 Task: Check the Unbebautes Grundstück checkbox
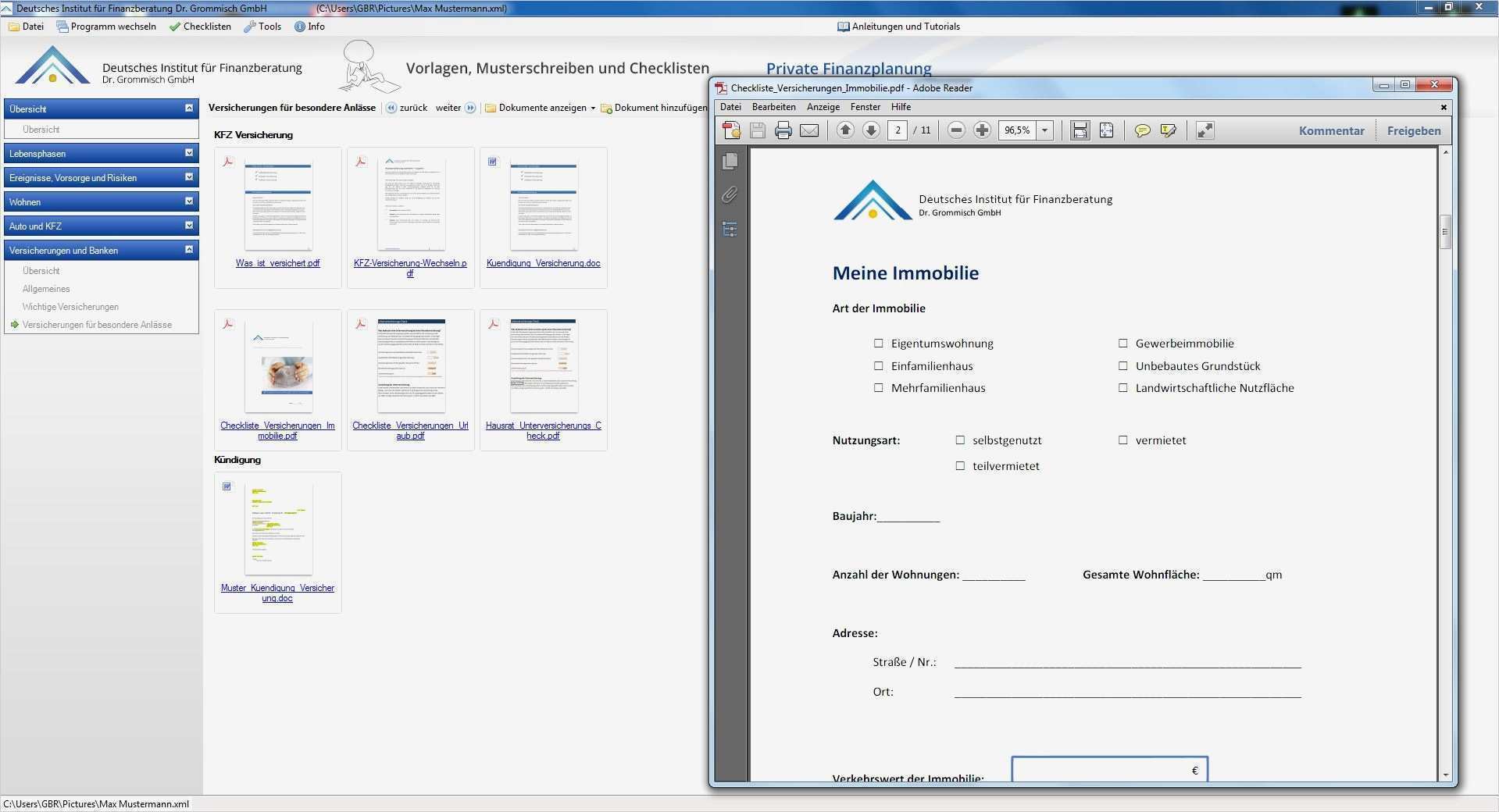(1122, 365)
